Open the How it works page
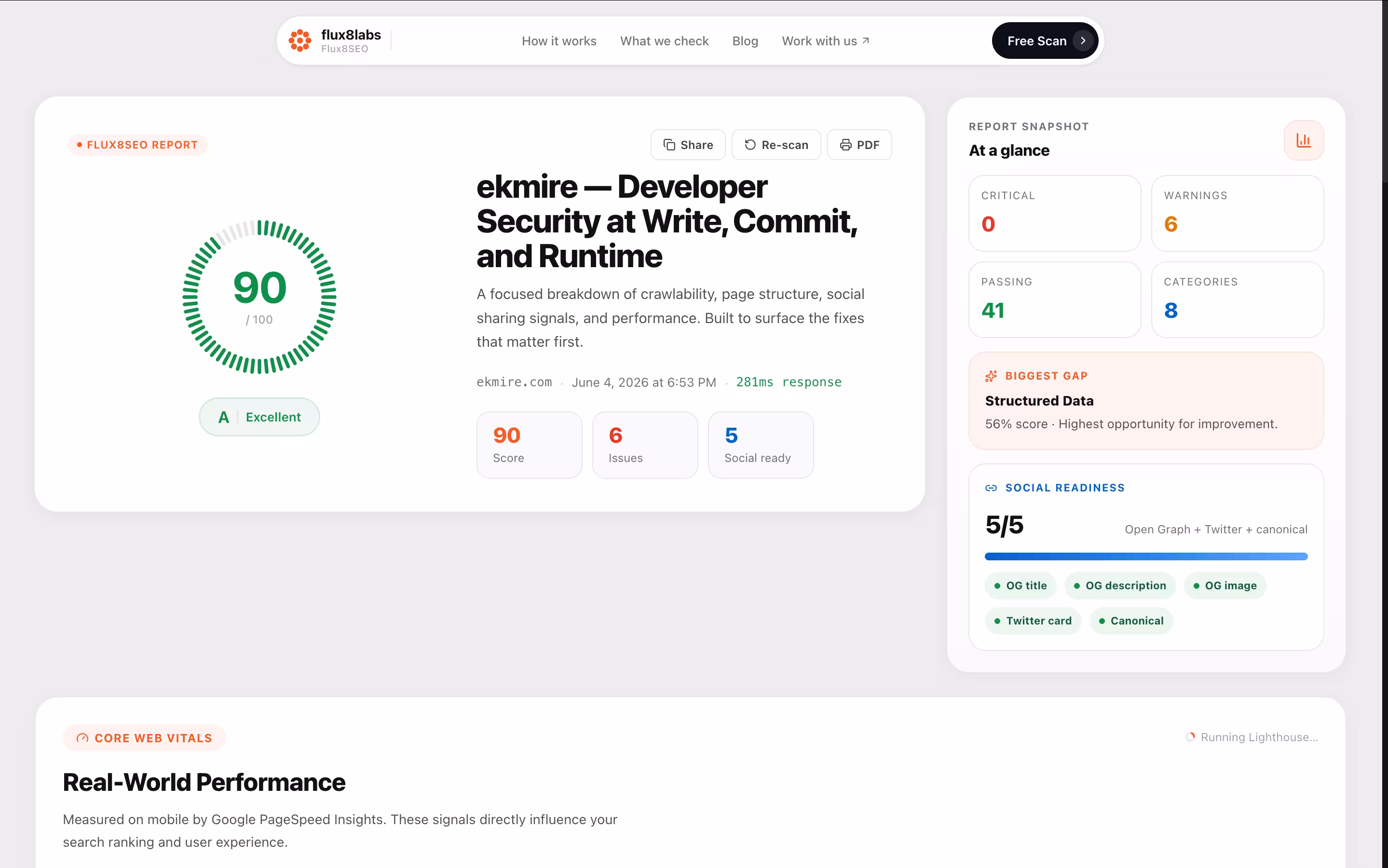The width and height of the screenshot is (1388, 868). point(558,41)
